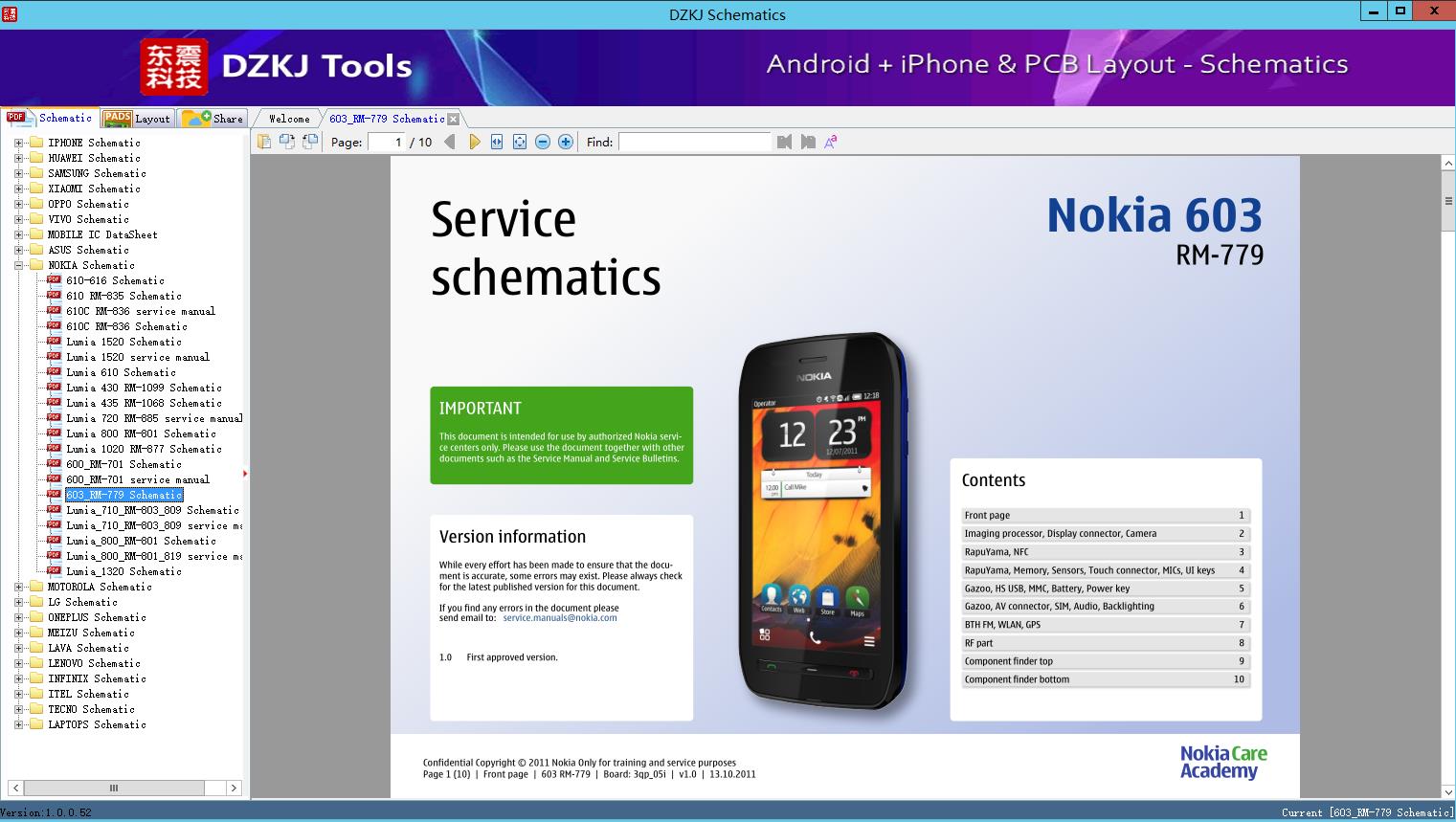Go to the next page with the yellow arrow
1456x822 pixels.
coord(474,142)
